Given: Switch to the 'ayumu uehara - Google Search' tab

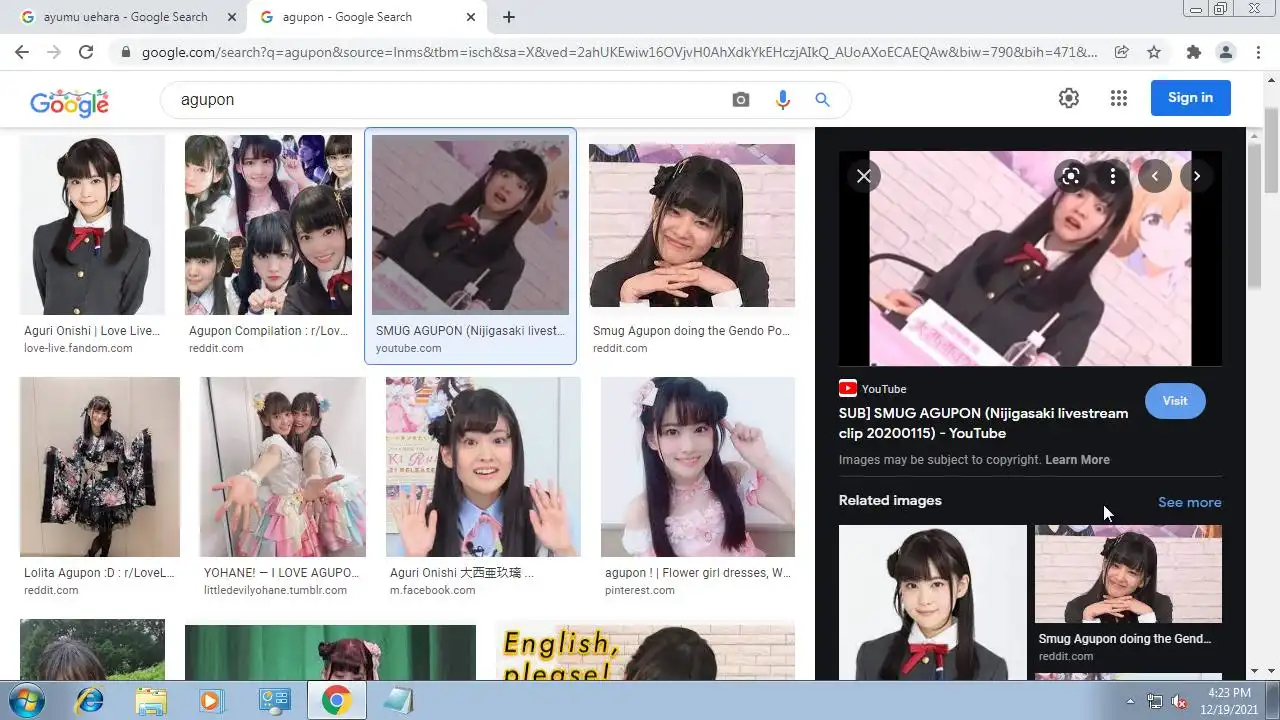Looking at the screenshot, I should pyautogui.click(x=125, y=17).
